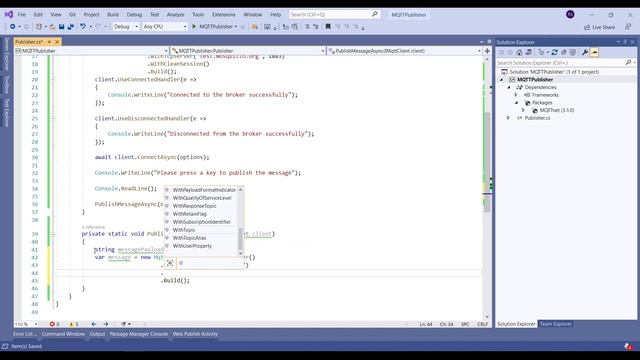The width and height of the screenshot is (640, 360).
Task: Toggle auto-hide pin on Solution Explorer panel
Action: click(625, 42)
